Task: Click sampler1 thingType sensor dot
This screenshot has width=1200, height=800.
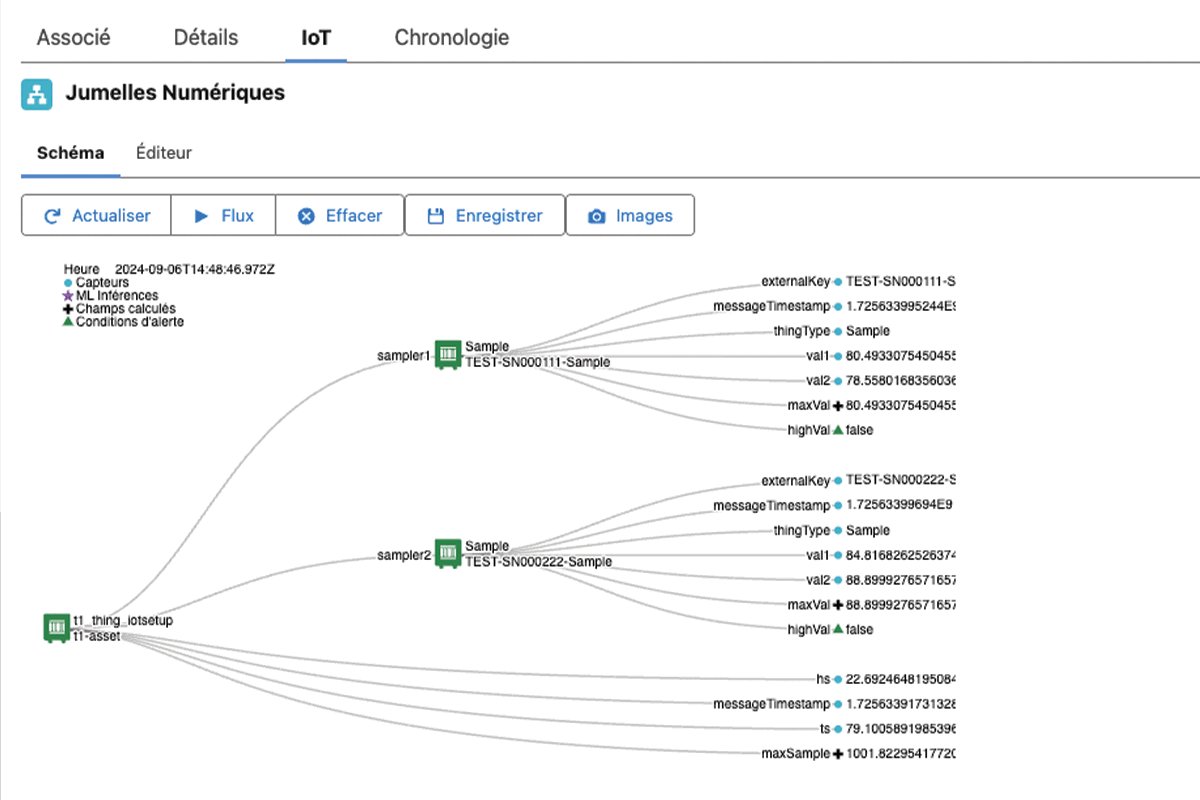Action: coord(838,331)
